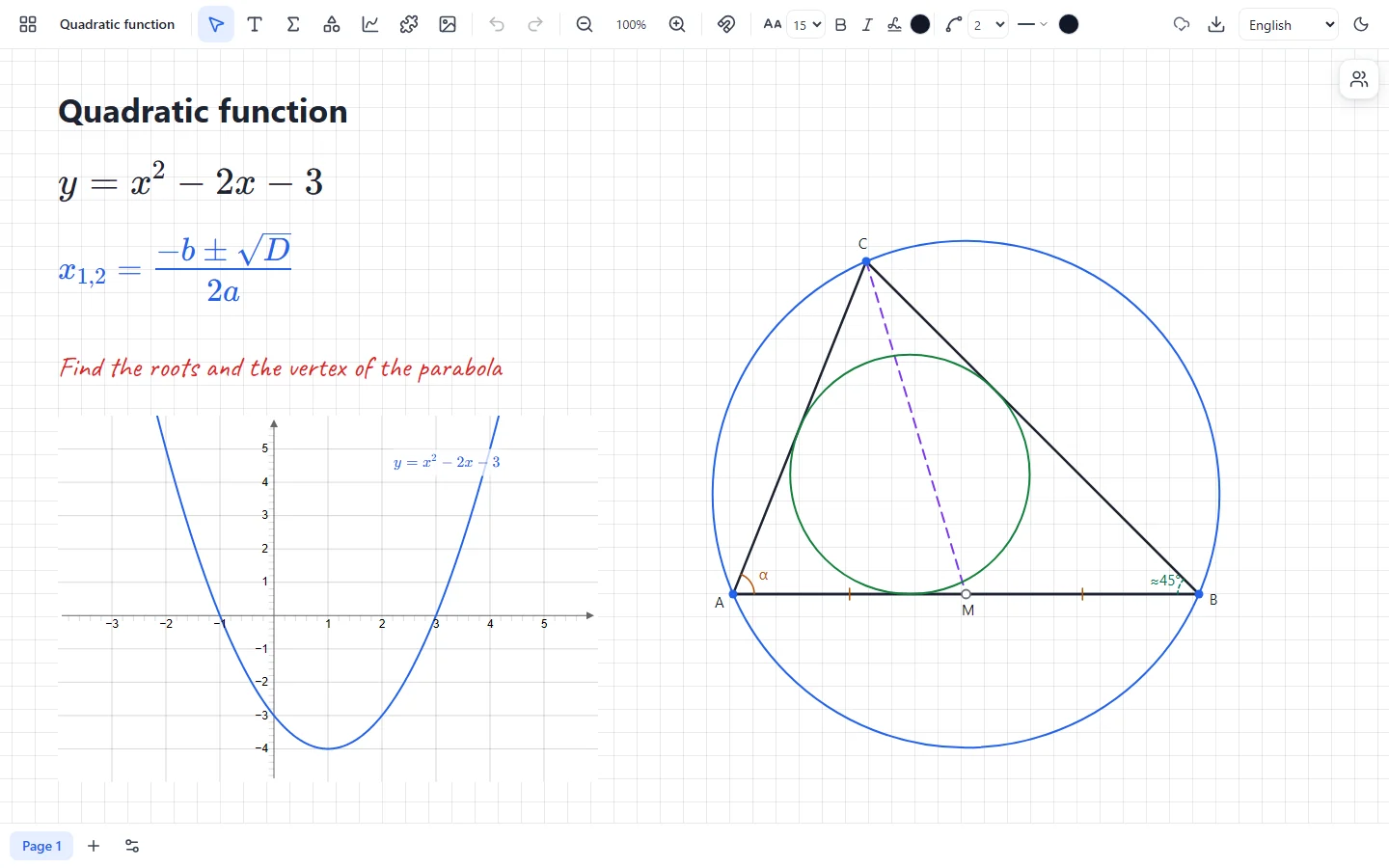This screenshot has width=1389, height=868.
Task: Undo the last action
Action: (497, 24)
